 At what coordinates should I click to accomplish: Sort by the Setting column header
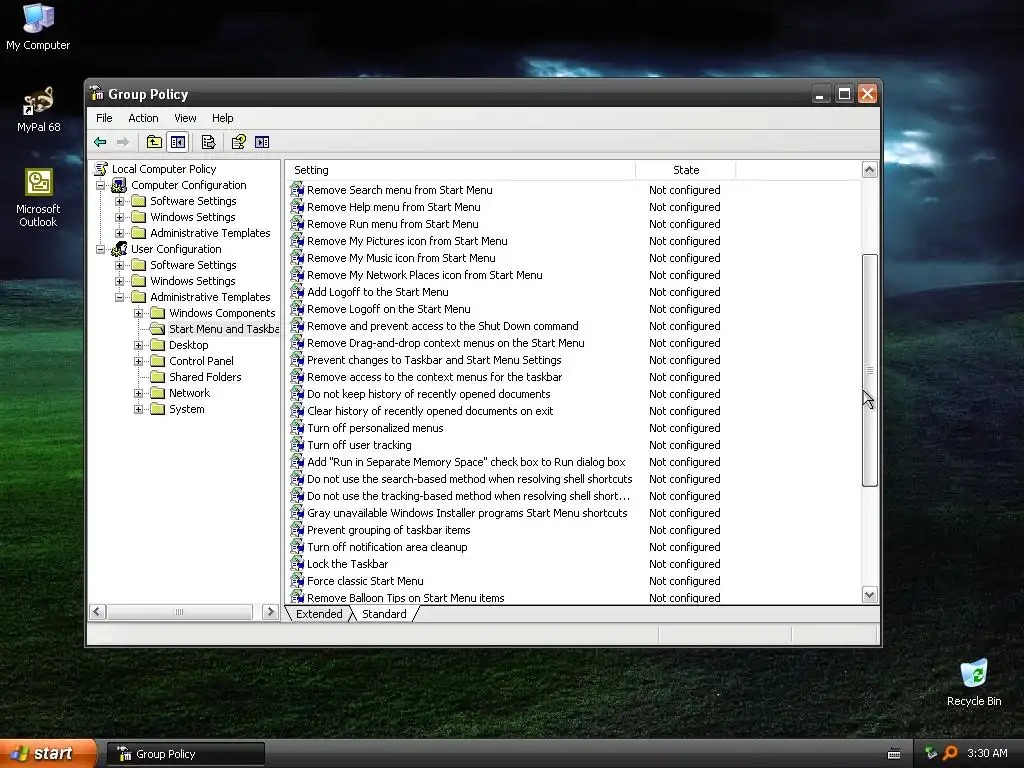point(460,170)
